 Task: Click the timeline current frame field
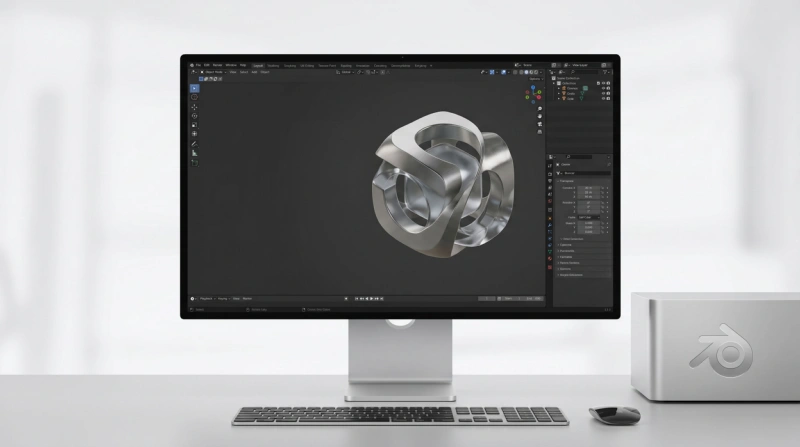point(487,299)
